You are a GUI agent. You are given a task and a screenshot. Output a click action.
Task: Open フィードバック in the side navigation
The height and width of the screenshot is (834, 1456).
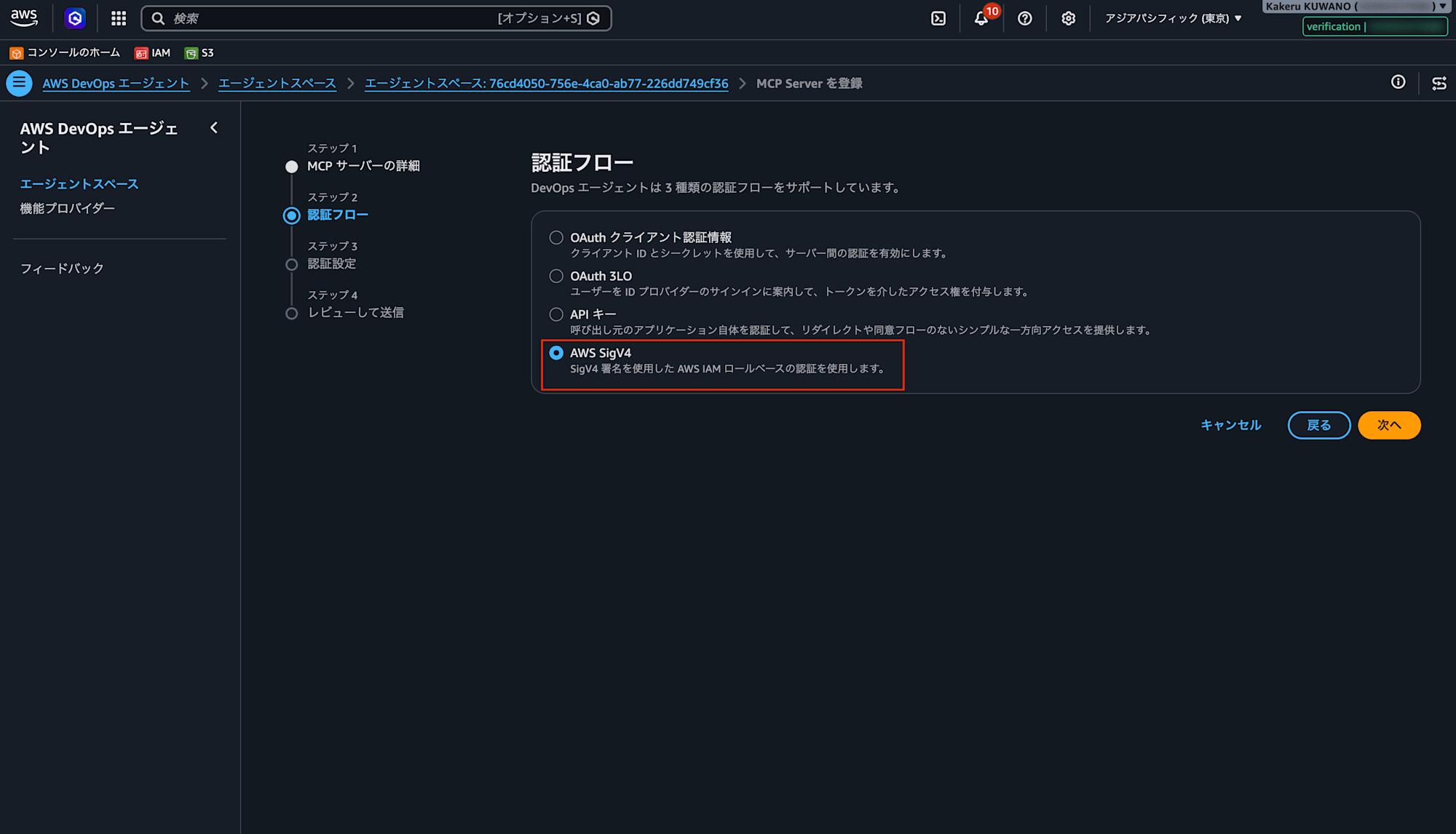62,269
